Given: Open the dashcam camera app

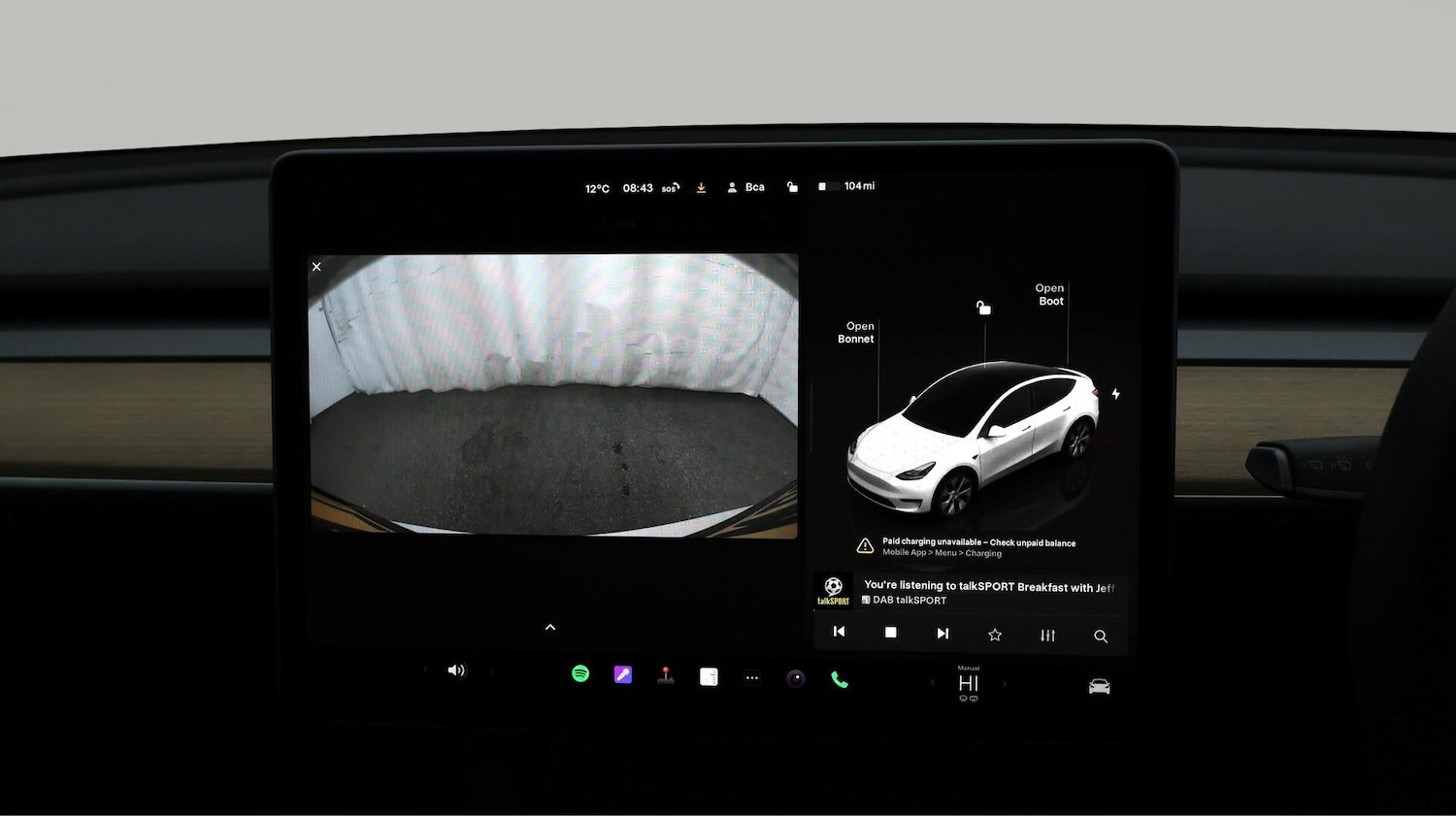Looking at the screenshot, I should point(796,678).
